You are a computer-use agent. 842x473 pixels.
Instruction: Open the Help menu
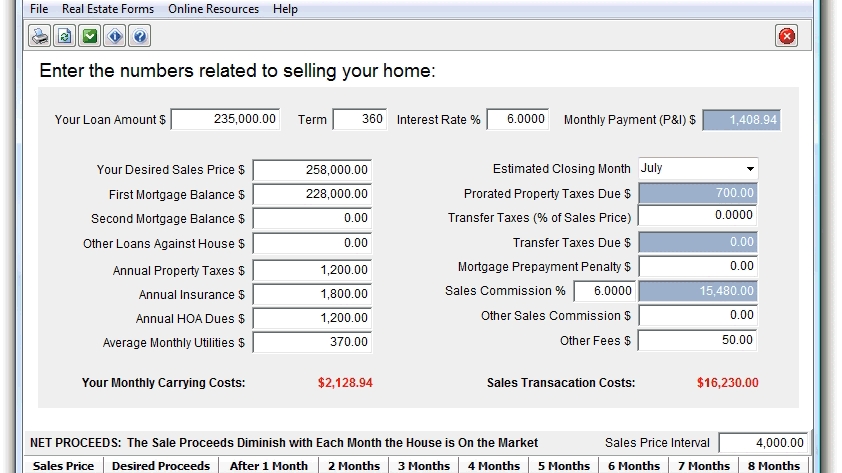(x=285, y=9)
